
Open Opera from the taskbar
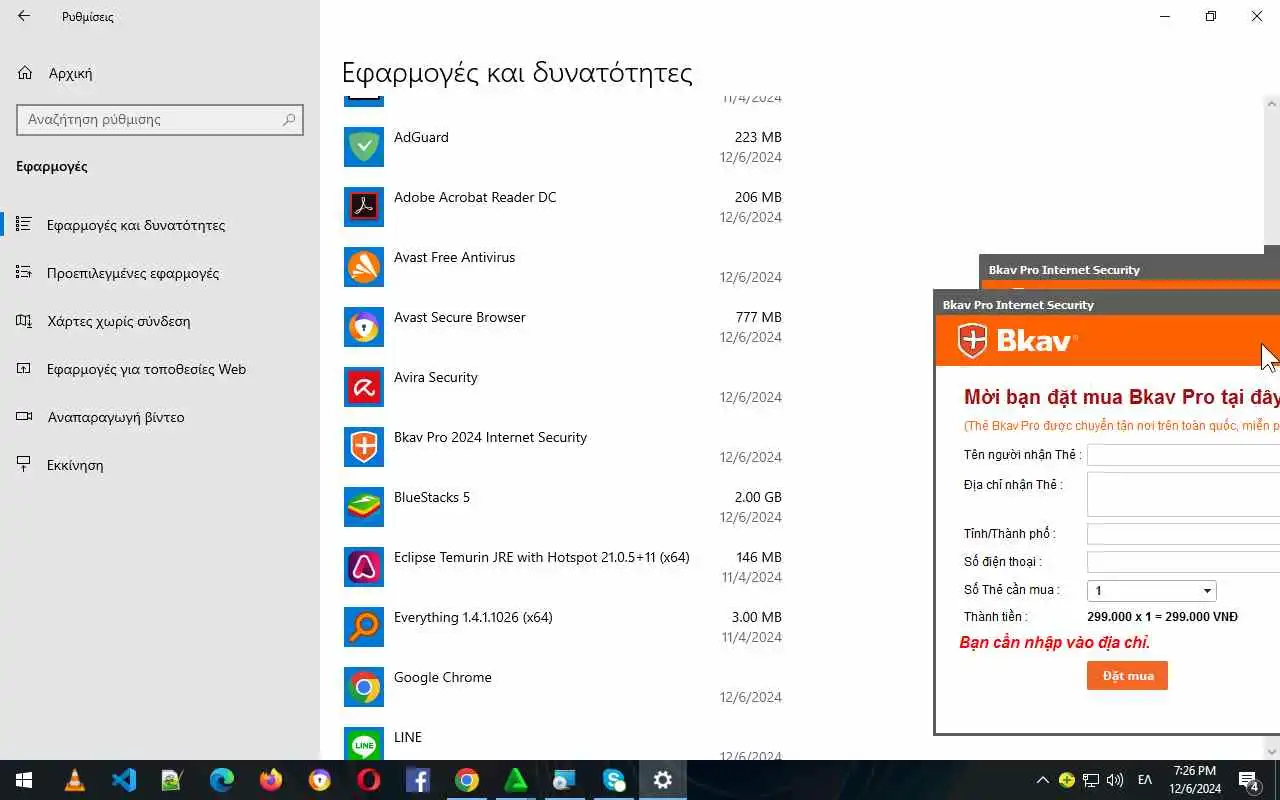368,780
